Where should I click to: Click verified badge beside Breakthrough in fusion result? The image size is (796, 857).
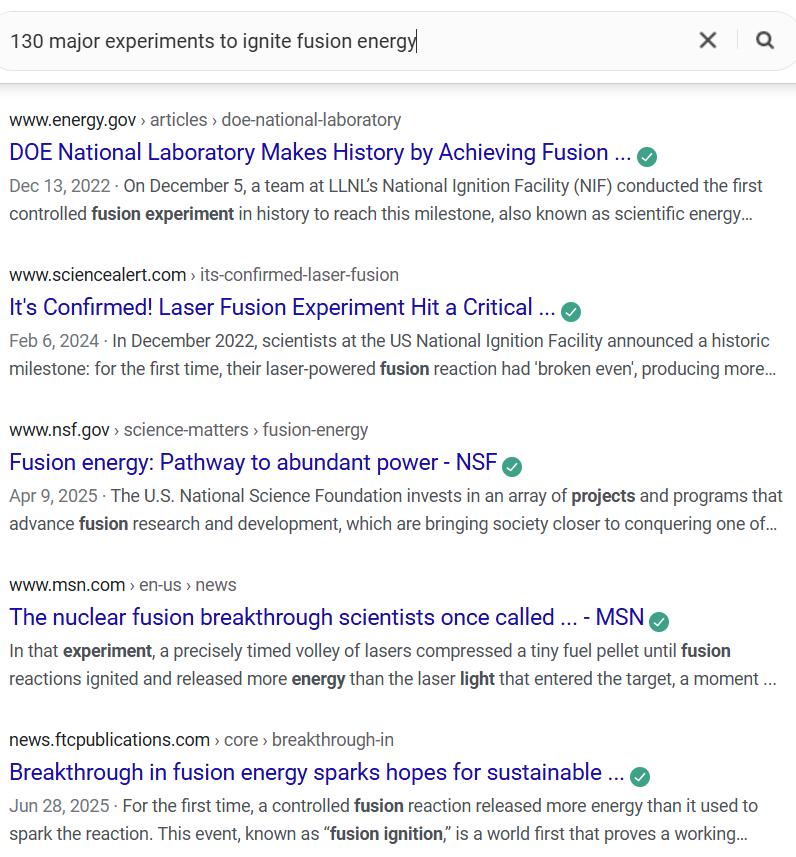pos(640,776)
